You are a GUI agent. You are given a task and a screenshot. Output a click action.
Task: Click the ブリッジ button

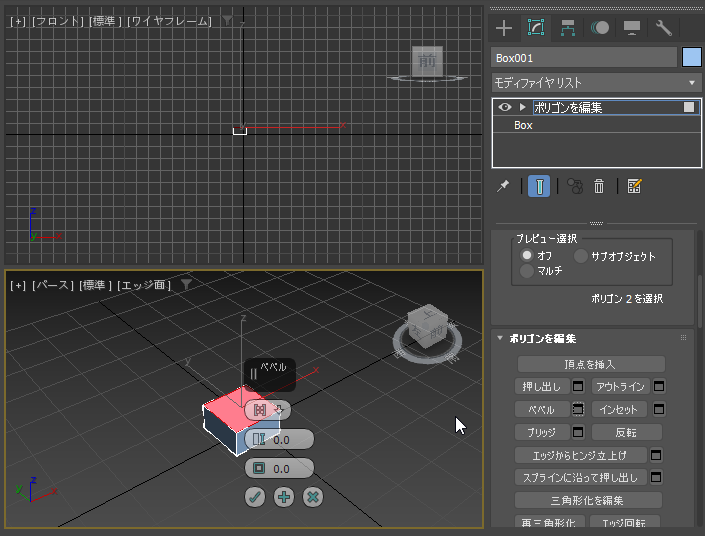click(x=542, y=432)
